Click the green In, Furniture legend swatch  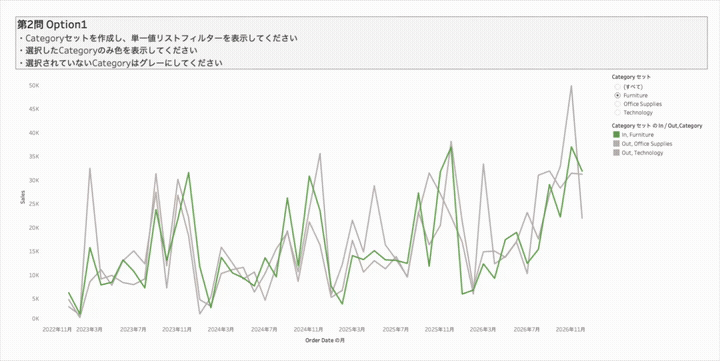[x=616, y=135]
